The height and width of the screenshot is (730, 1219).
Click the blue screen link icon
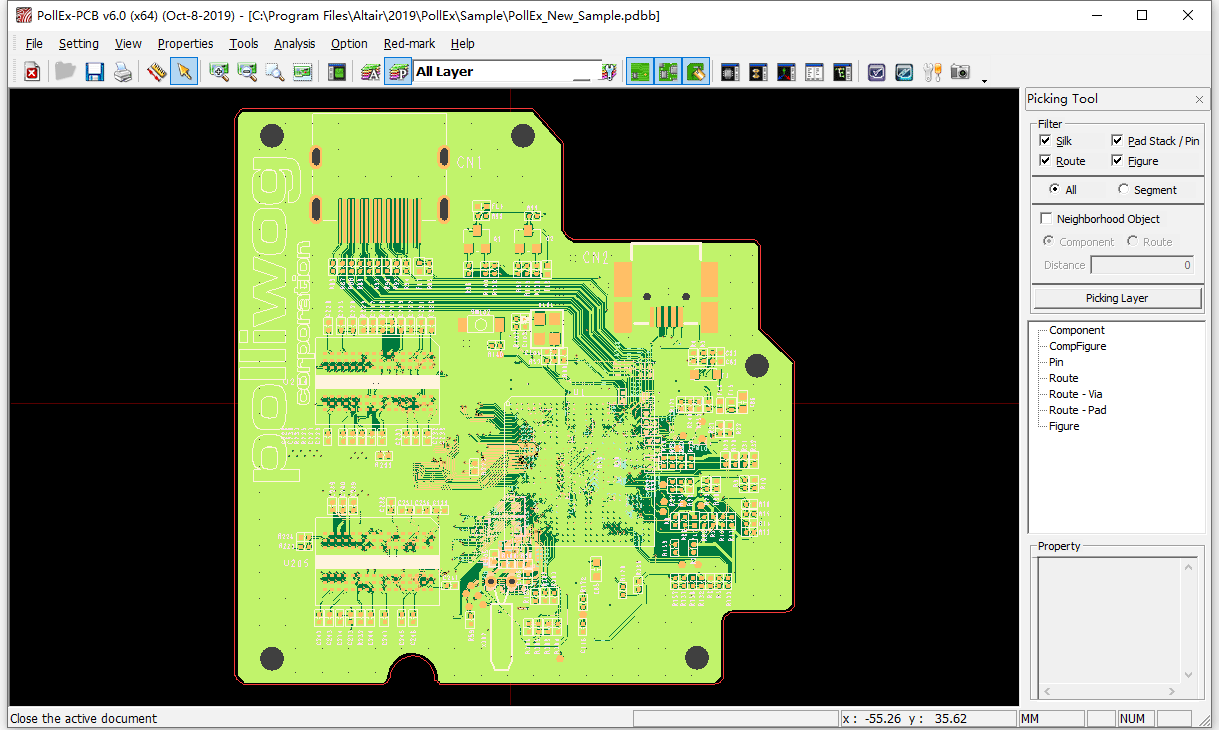click(x=904, y=72)
